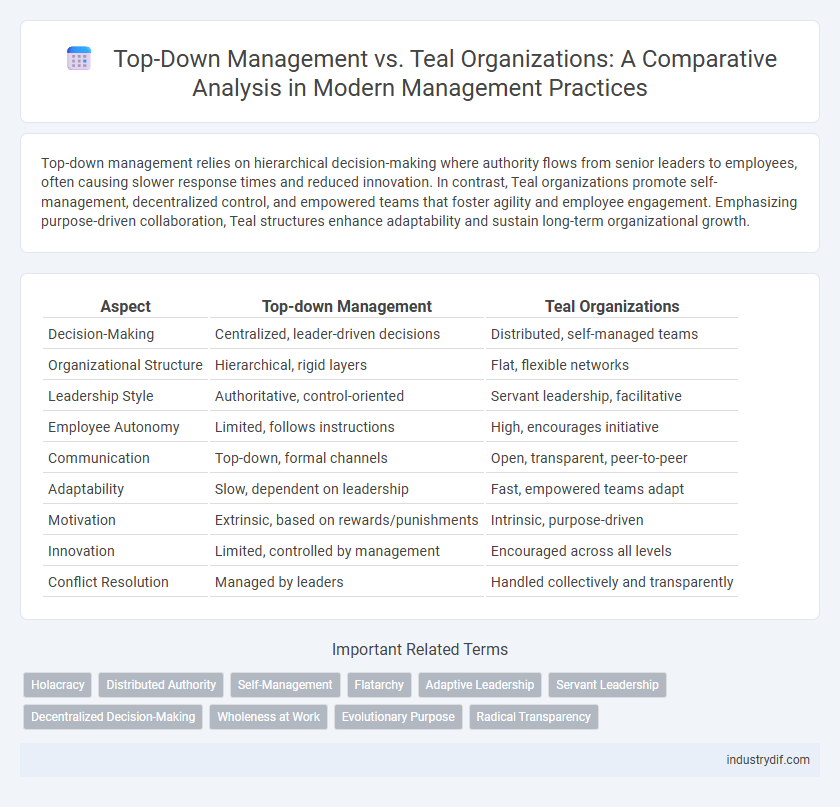
Task: Open the Servant Leadership tag
Action: click(607, 685)
